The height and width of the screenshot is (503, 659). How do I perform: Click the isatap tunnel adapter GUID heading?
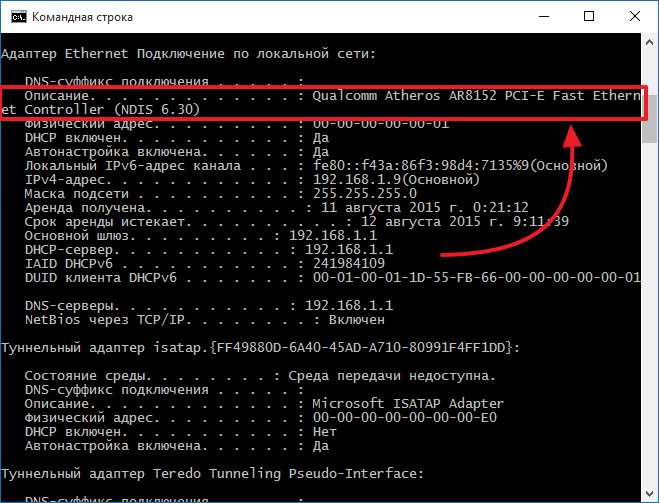point(261,348)
